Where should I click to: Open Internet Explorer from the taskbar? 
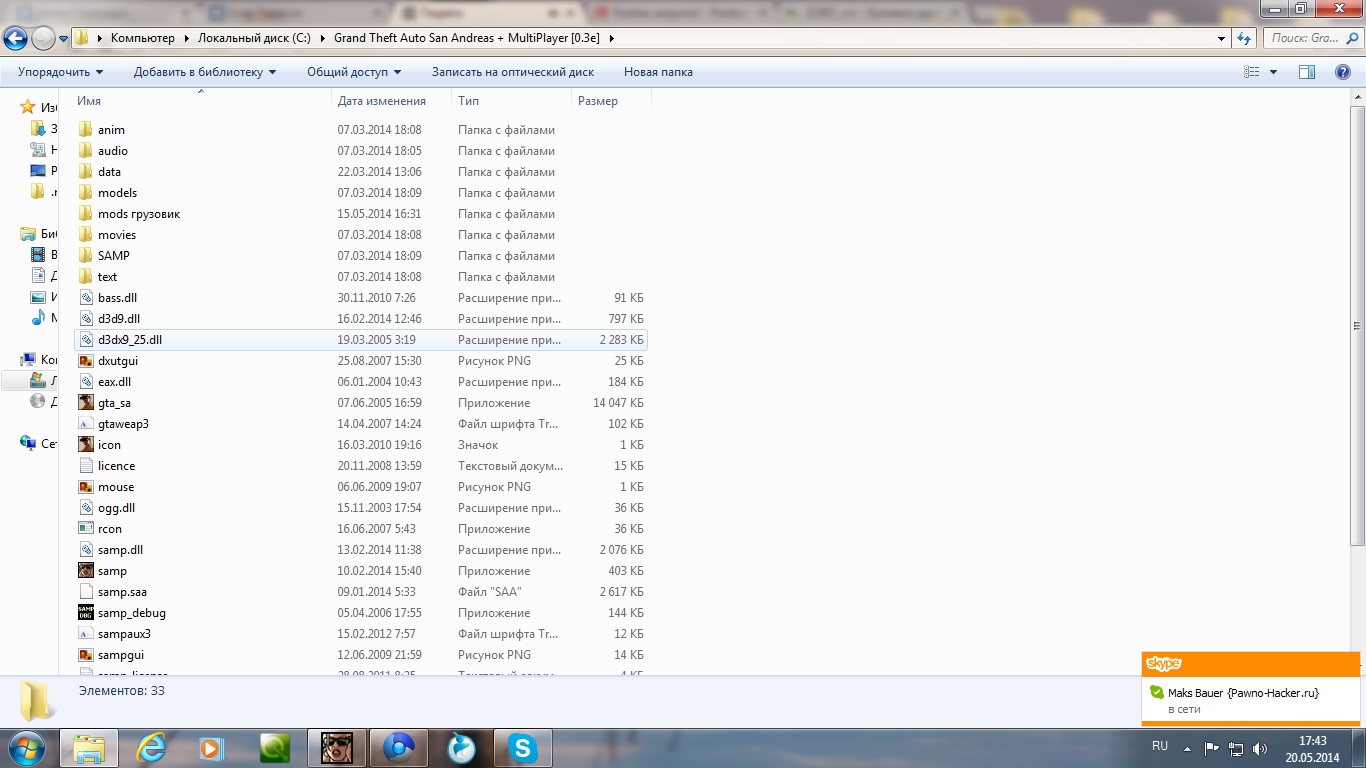point(152,747)
